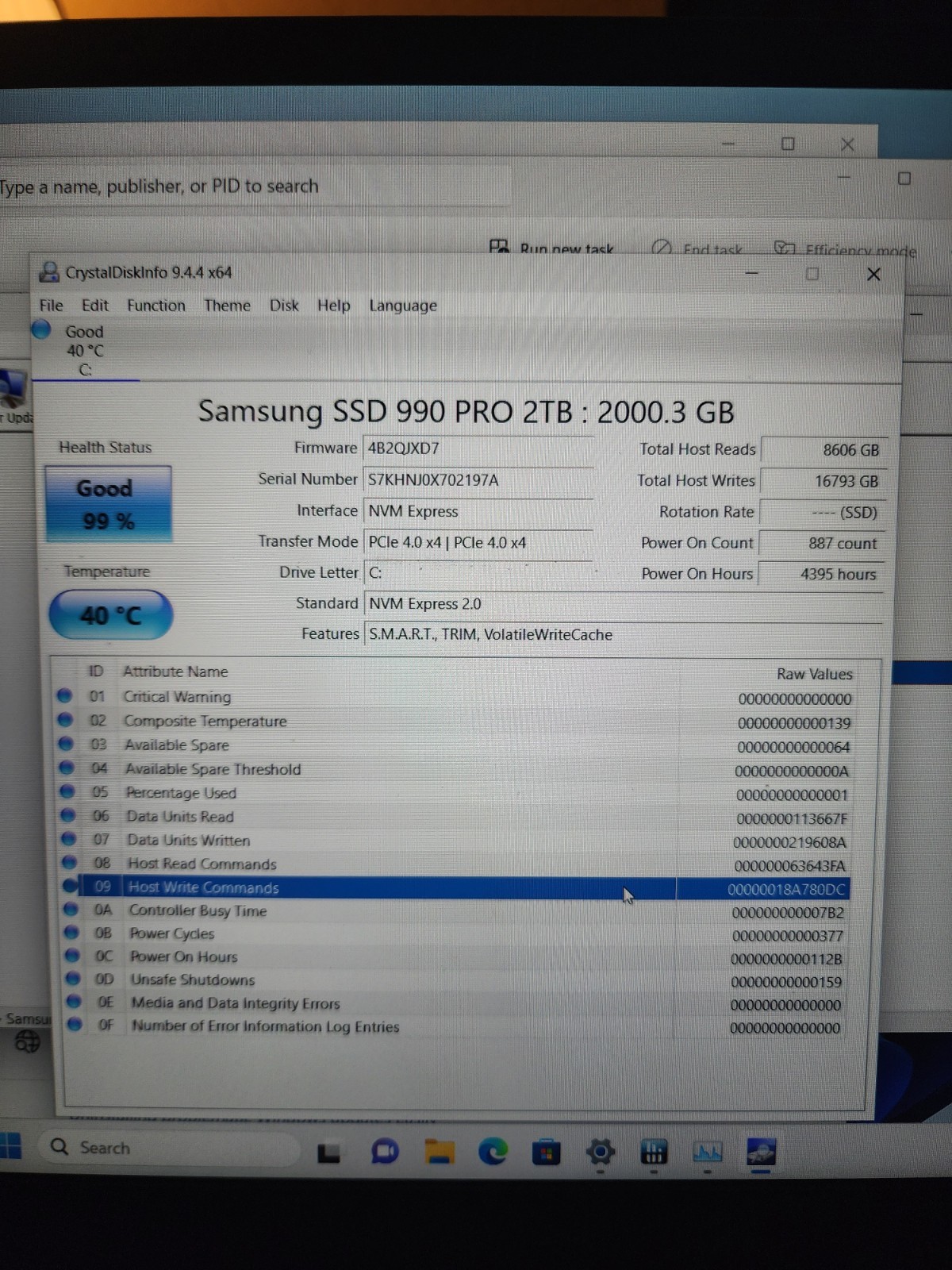
Task: Click the Samsung SSD 990 PRO 2TB title
Action: (466, 412)
